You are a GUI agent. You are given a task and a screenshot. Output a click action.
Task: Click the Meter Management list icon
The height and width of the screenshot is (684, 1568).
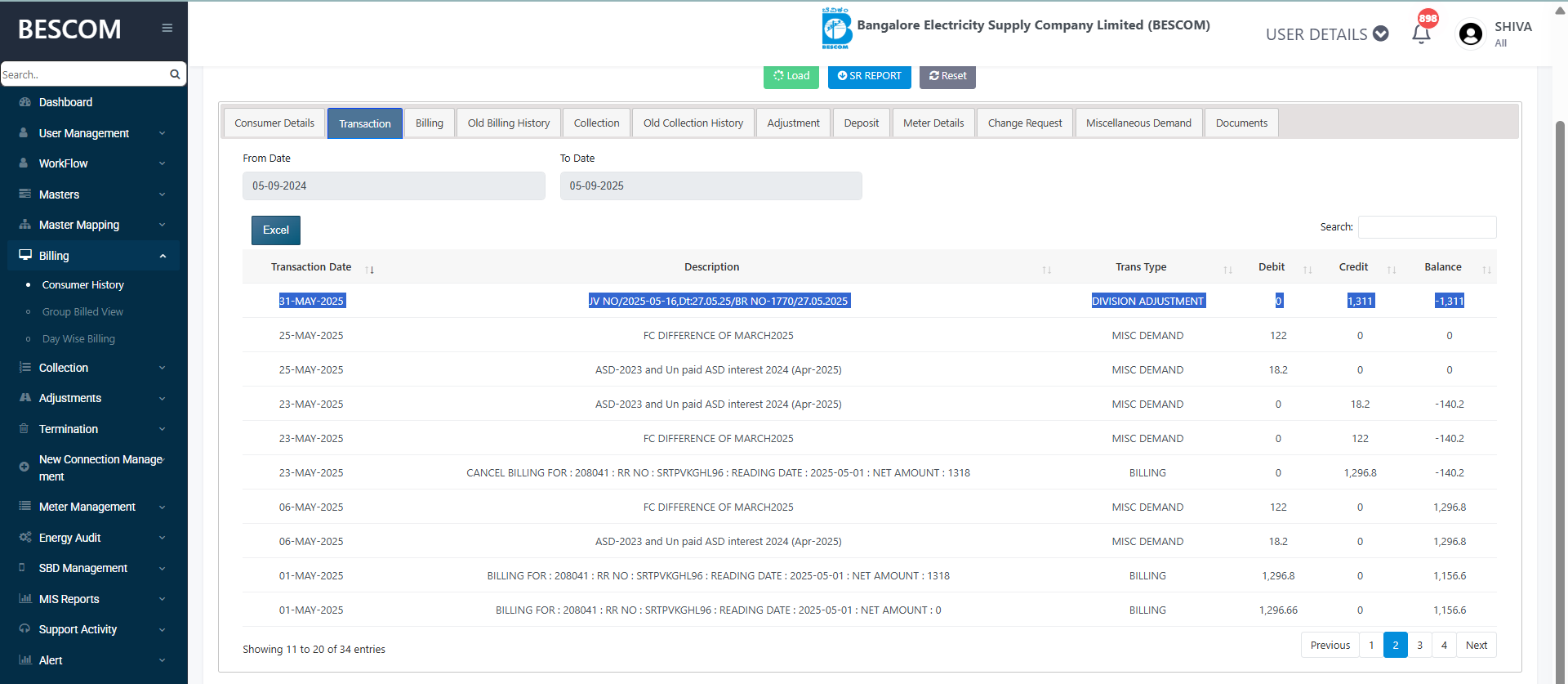pyautogui.click(x=24, y=507)
